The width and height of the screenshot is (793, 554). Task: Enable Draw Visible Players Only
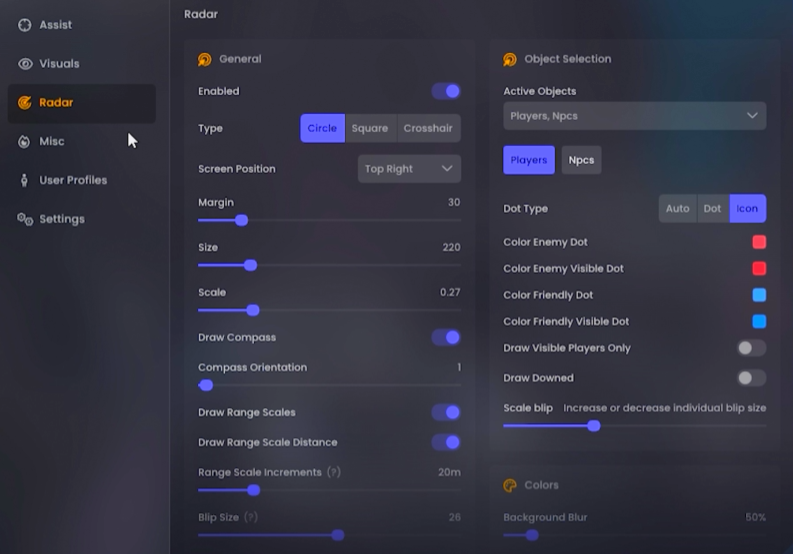click(752, 348)
